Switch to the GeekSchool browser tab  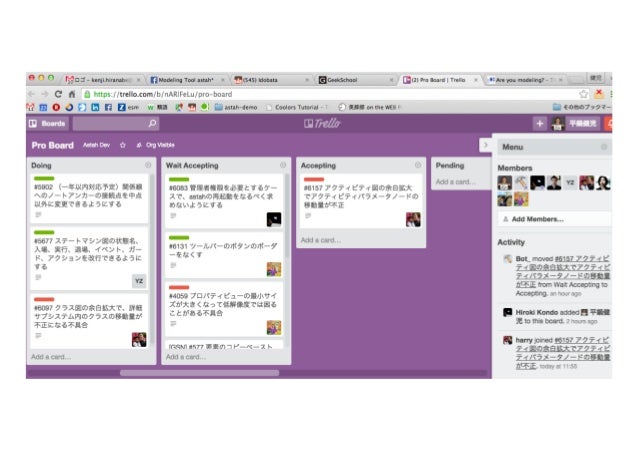point(355,80)
